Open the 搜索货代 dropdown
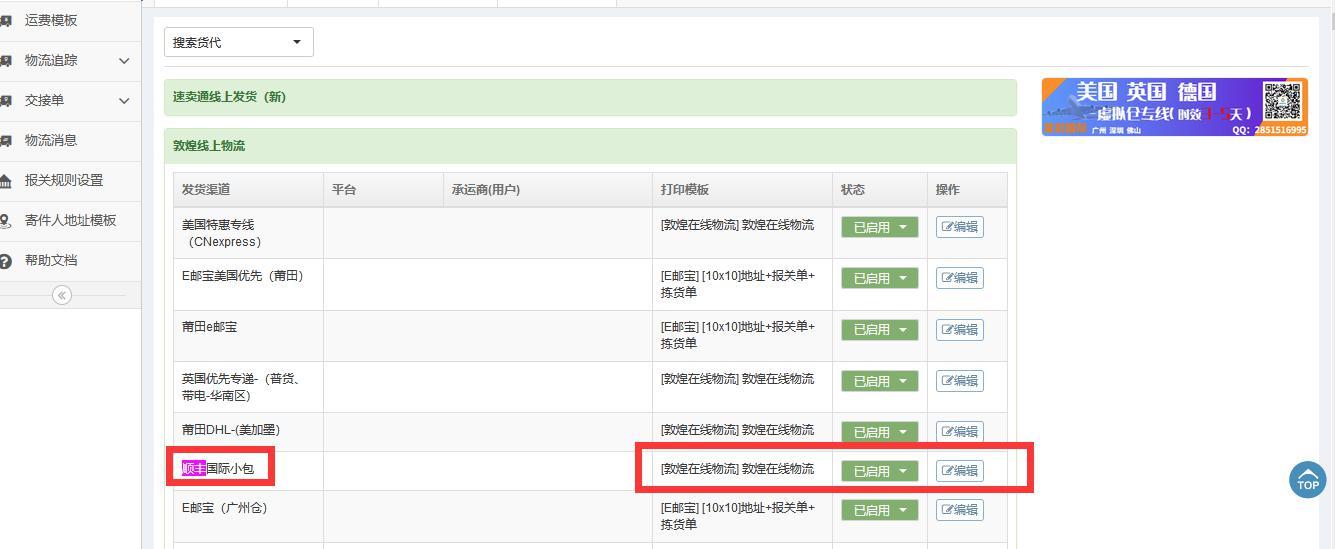1335x549 pixels. pyautogui.click(x=239, y=42)
